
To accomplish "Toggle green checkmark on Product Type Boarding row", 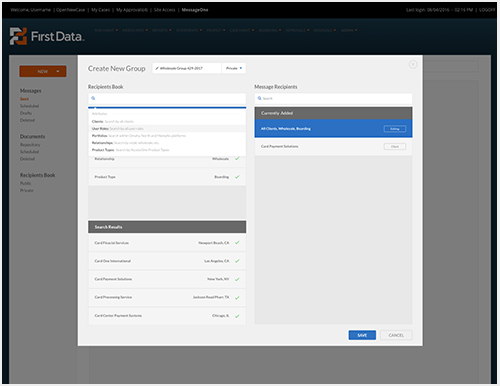I will 237,177.
